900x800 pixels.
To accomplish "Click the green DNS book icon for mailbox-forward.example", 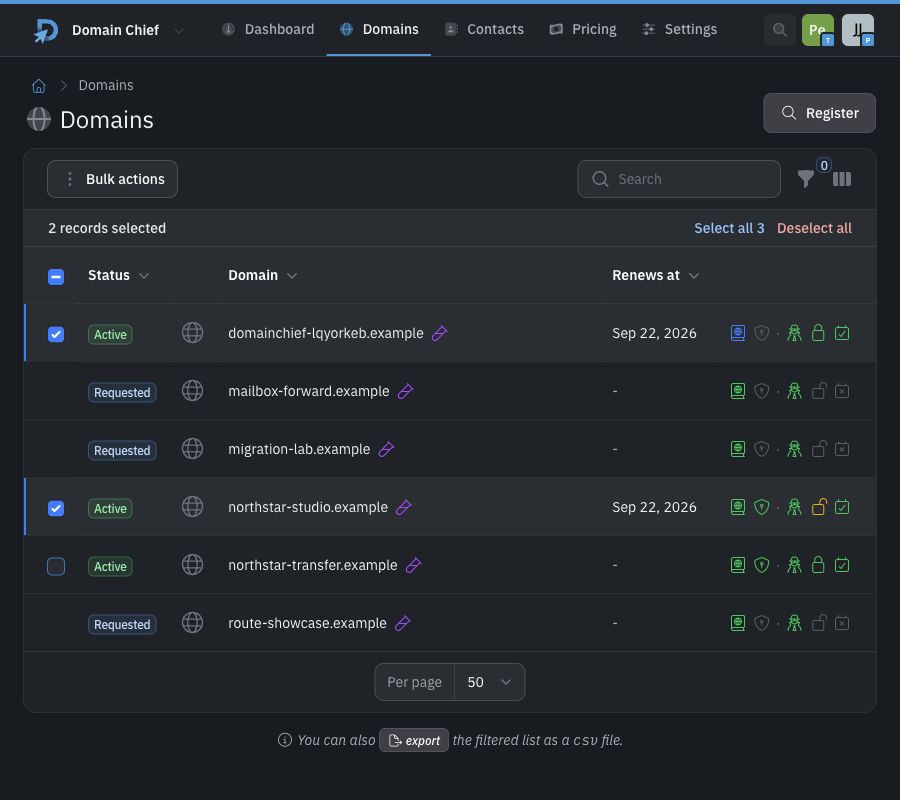I will (x=738, y=391).
